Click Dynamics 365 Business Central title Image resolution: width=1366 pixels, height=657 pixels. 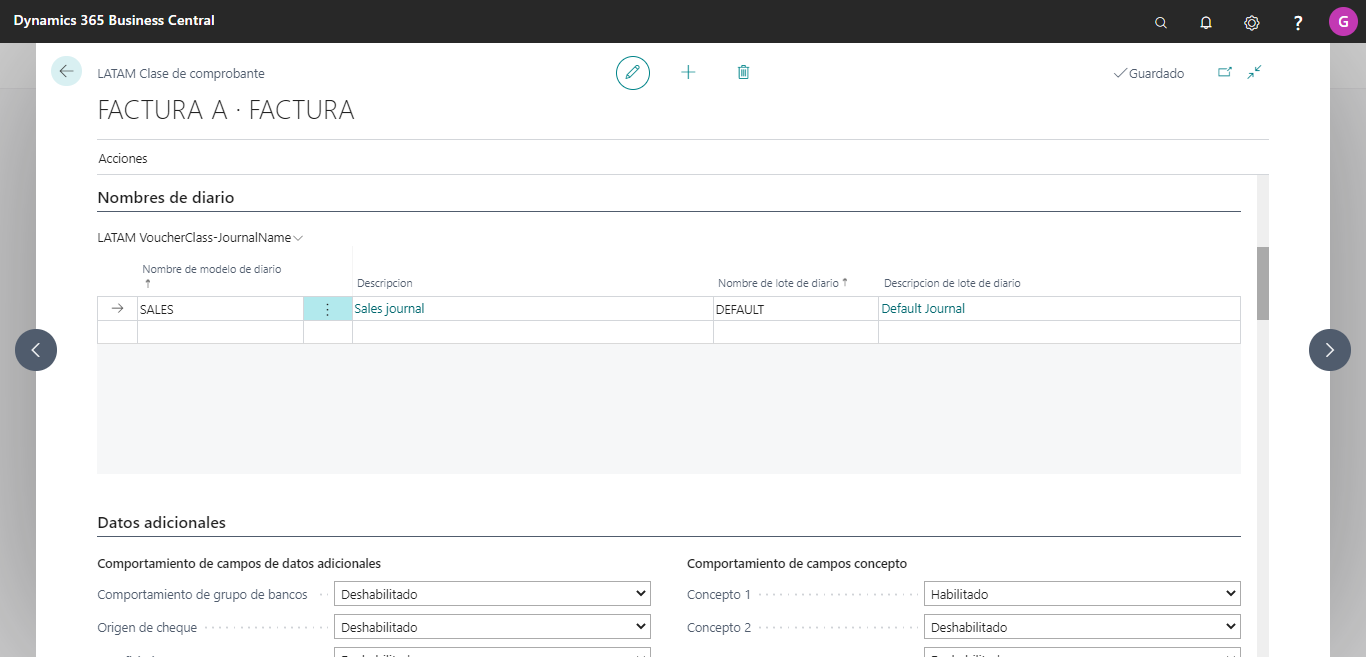[x=114, y=20]
